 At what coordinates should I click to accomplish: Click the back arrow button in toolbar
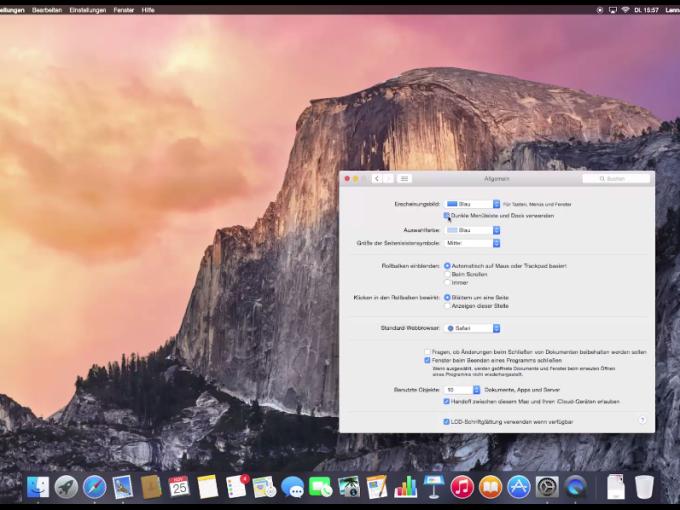pos(377,179)
